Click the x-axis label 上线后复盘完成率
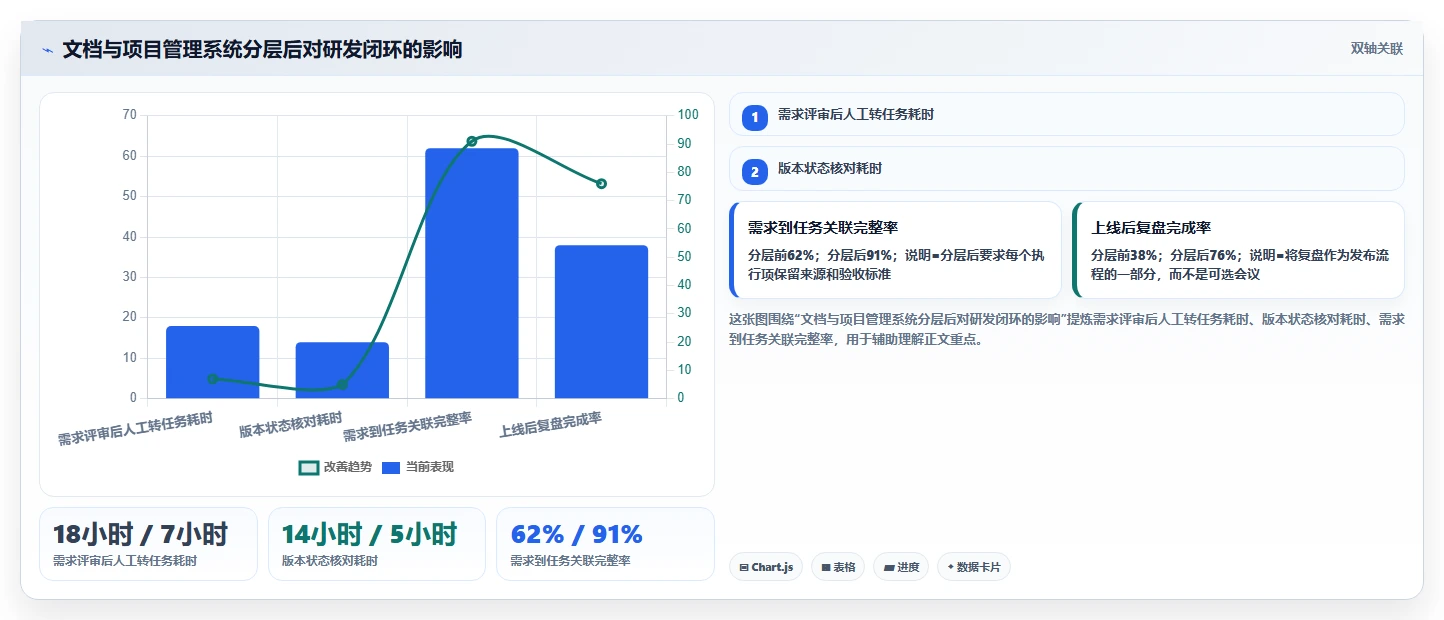The width and height of the screenshot is (1444, 620). 551,425
